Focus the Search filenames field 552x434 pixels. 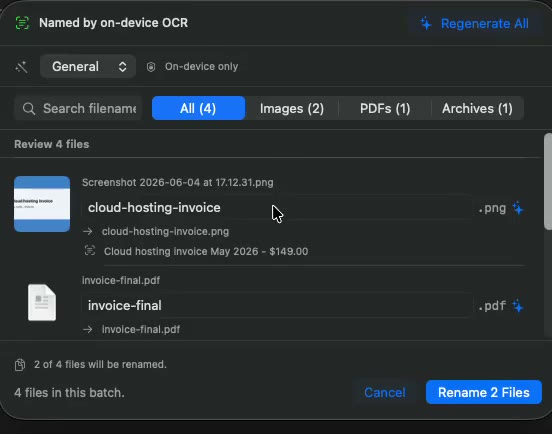[78, 108]
